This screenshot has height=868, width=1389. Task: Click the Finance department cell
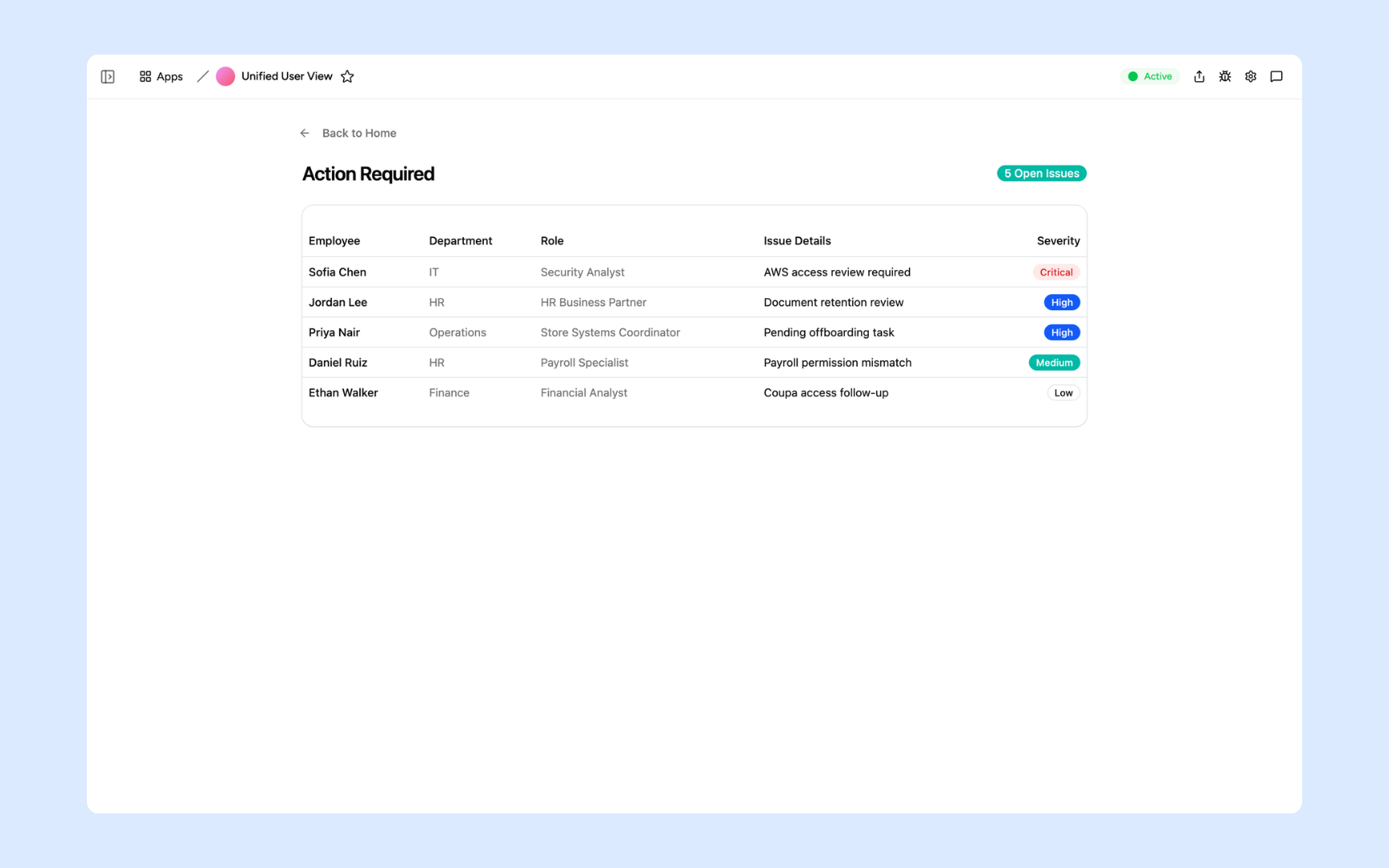(x=449, y=393)
